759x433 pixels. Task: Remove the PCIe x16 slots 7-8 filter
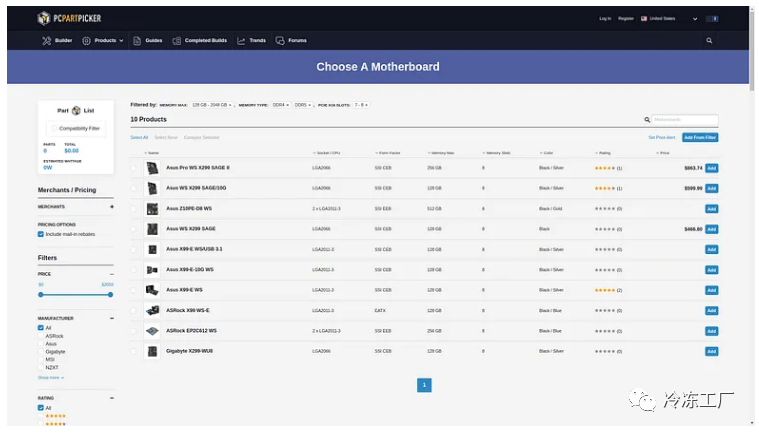366,105
